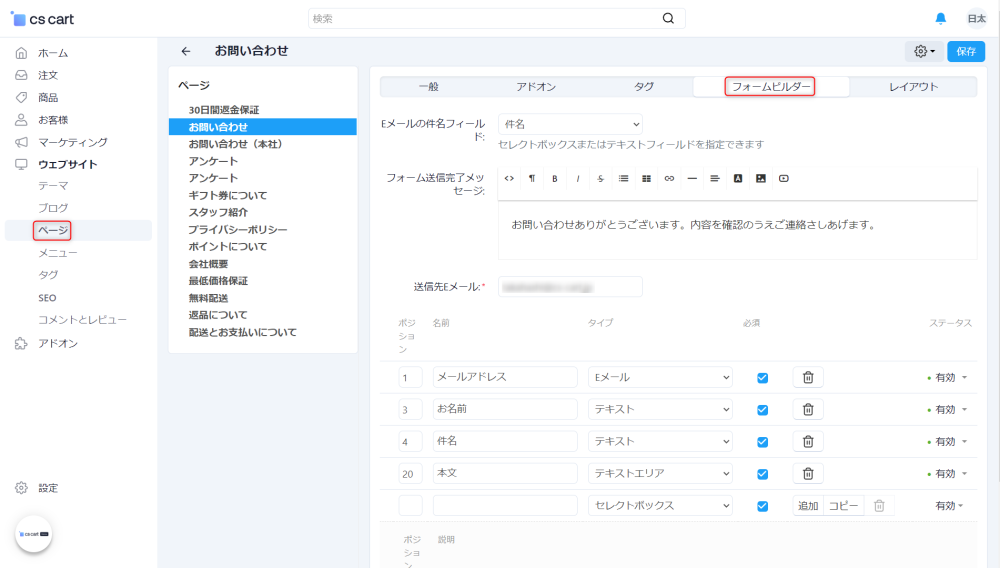This screenshot has height=568, width=1000.
Task: Click コピー on the new field row
Action: tap(843, 506)
